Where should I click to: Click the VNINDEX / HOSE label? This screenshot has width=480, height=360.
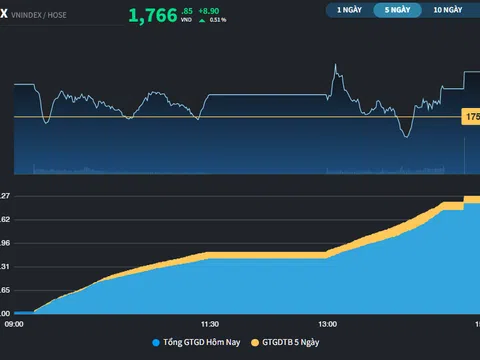39,15
